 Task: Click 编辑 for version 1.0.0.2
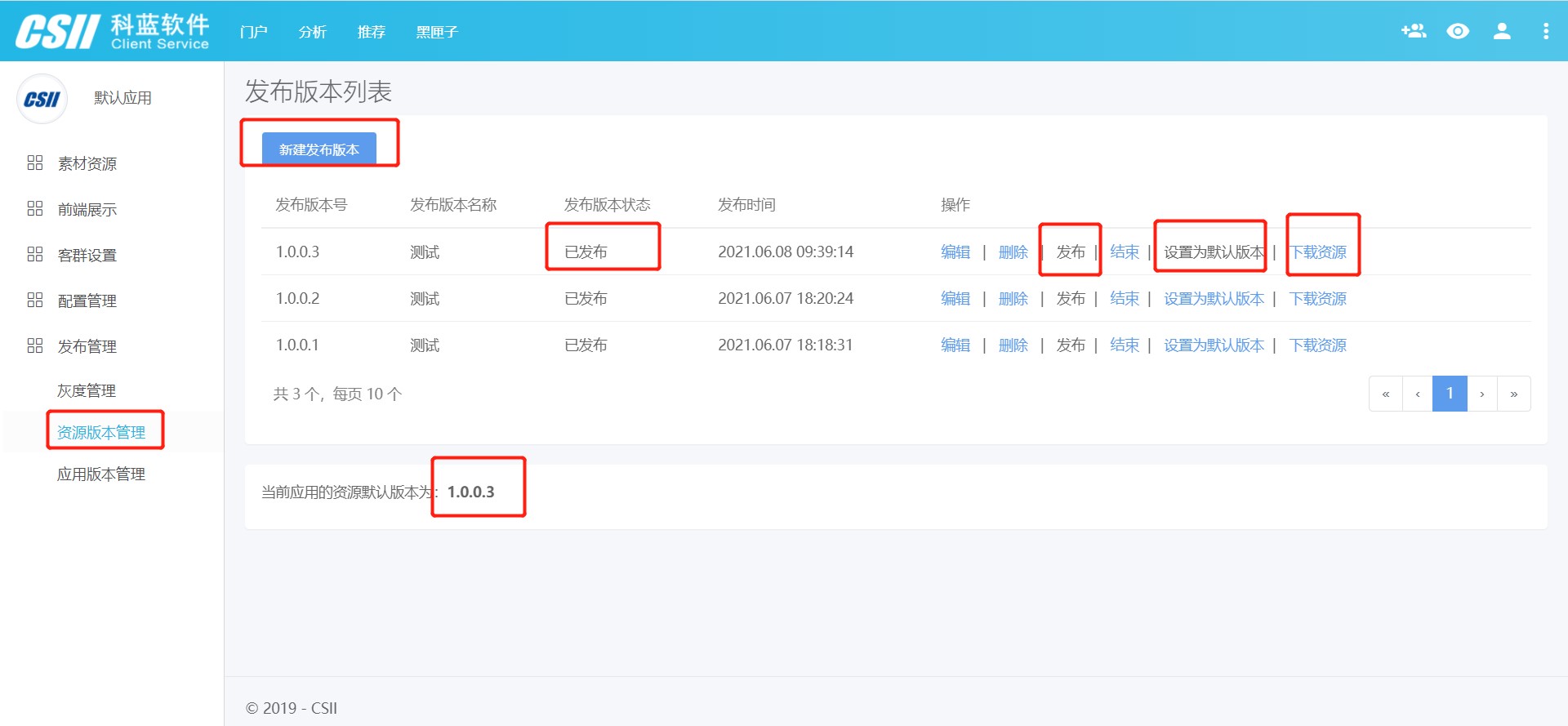coord(955,298)
